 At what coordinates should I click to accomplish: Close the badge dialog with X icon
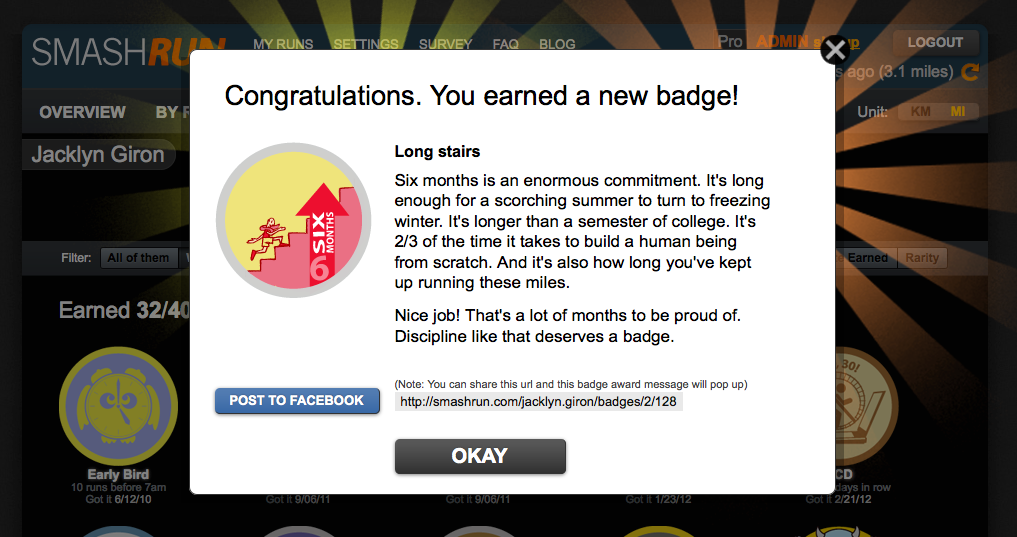835,50
